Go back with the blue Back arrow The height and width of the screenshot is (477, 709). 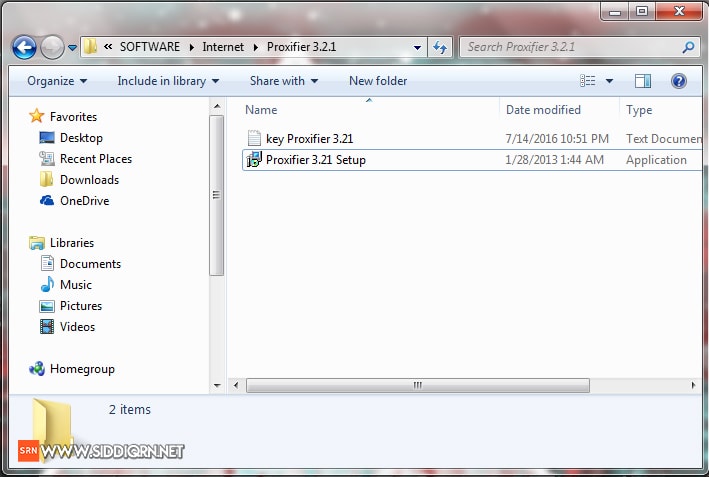pos(24,47)
